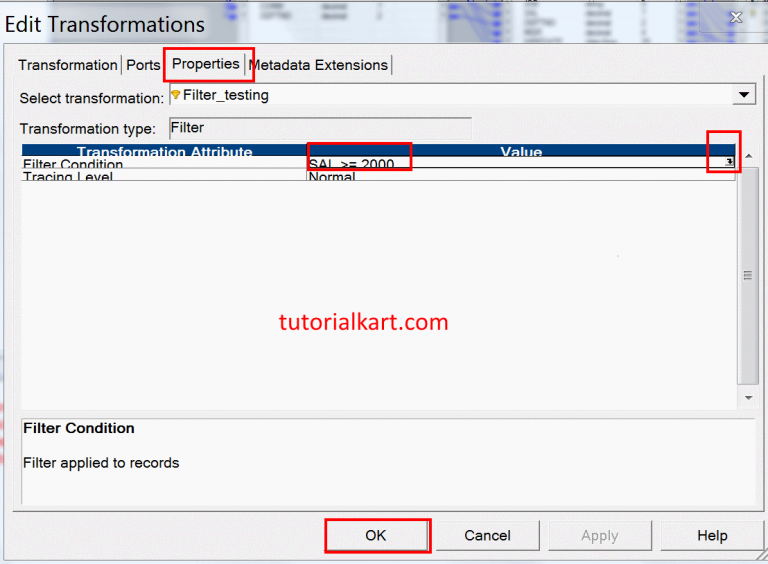Select the Properties tab
768x564 pixels.
click(206, 64)
